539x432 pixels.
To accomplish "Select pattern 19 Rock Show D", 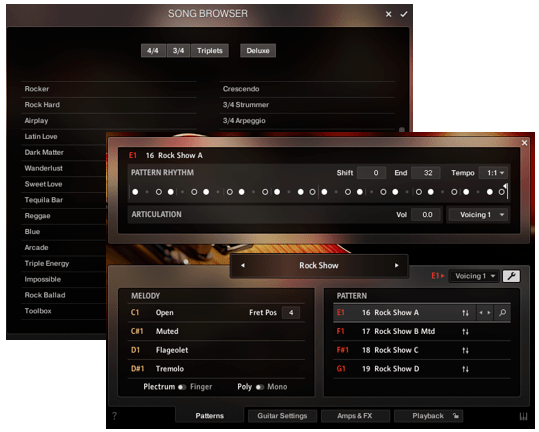I will pyautogui.click(x=422, y=369).
